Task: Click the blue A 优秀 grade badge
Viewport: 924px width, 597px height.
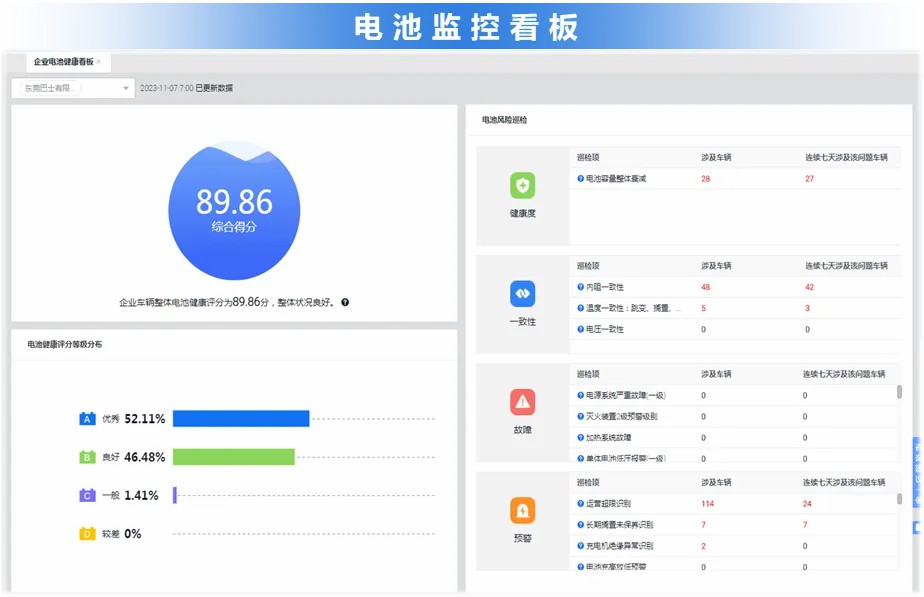Action: [x=88, y=417]
